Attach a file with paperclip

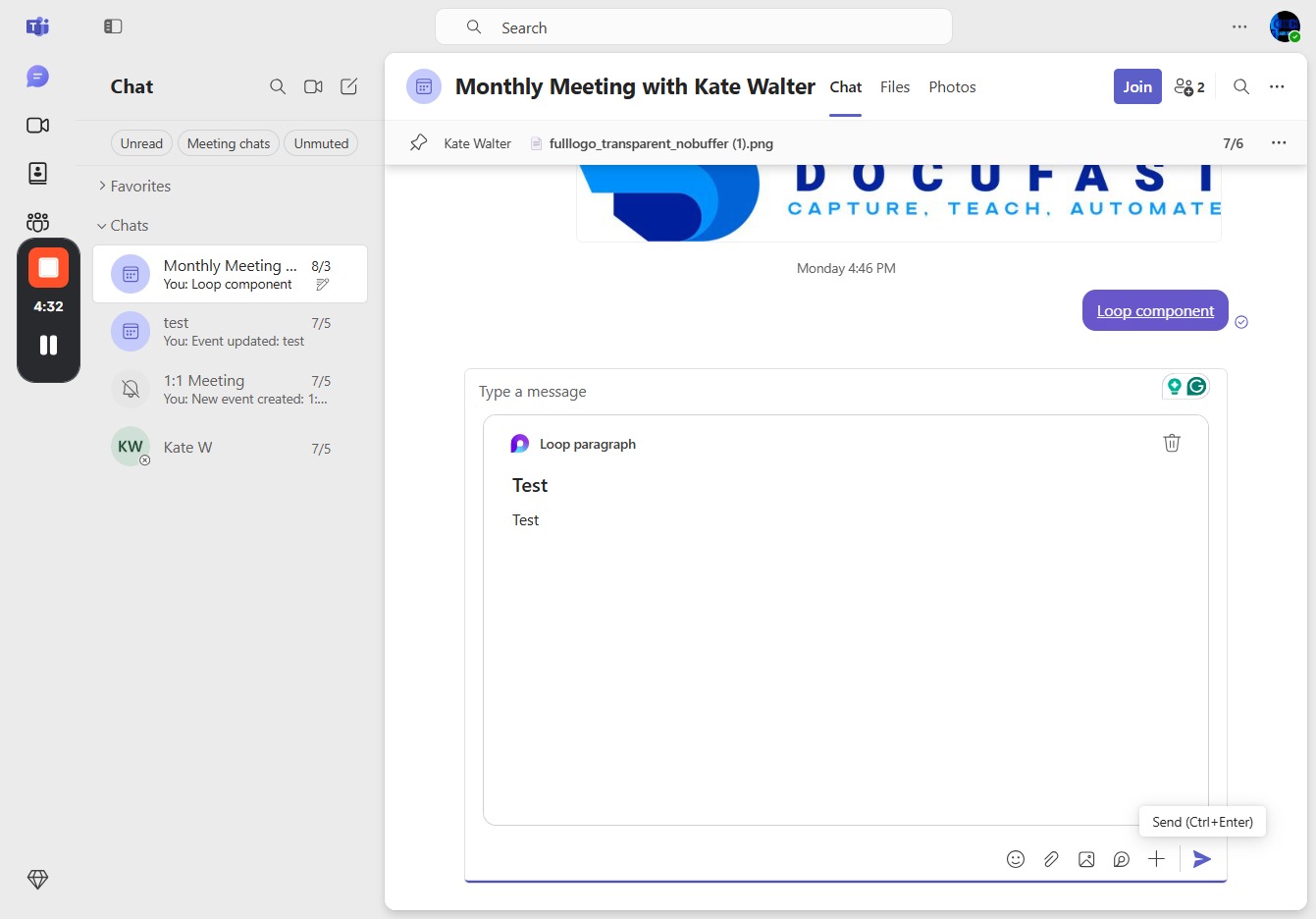(1051, 859)
